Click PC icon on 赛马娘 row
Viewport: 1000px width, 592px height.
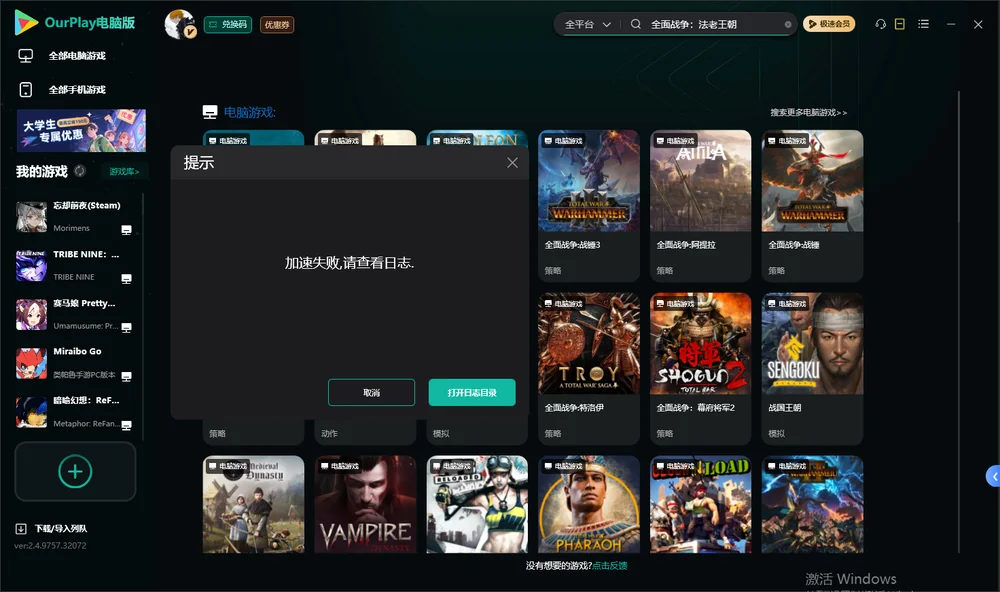coord(126,327)
